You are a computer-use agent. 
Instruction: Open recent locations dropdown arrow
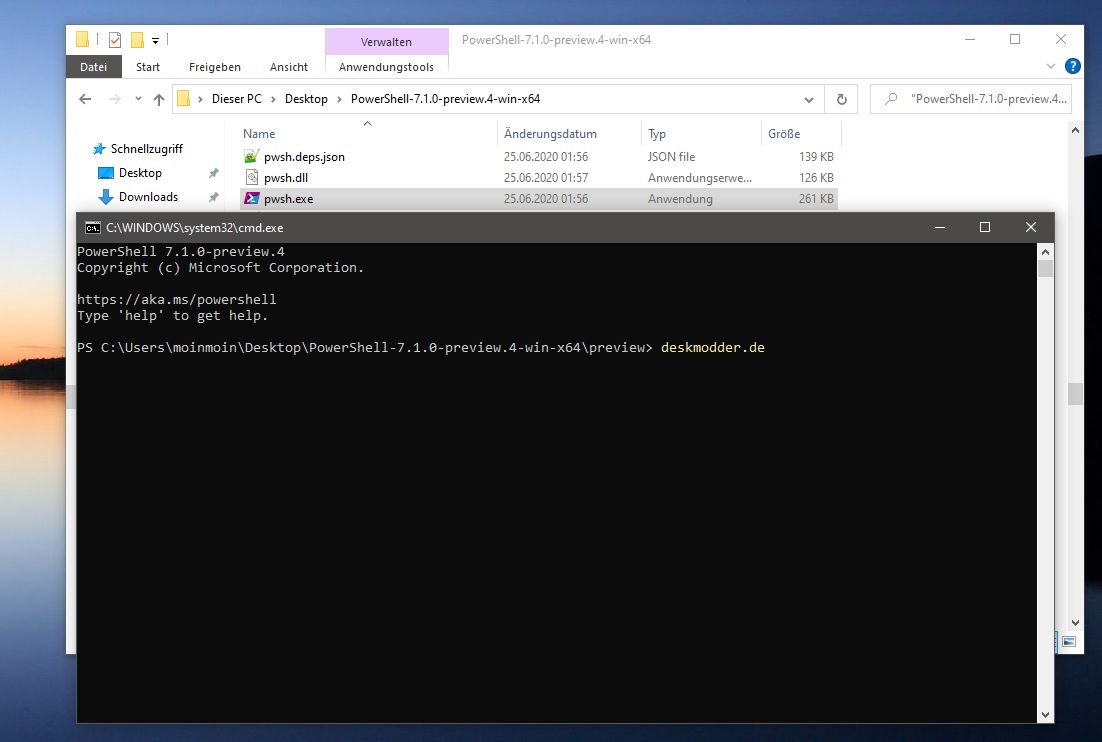pos(138,99)
